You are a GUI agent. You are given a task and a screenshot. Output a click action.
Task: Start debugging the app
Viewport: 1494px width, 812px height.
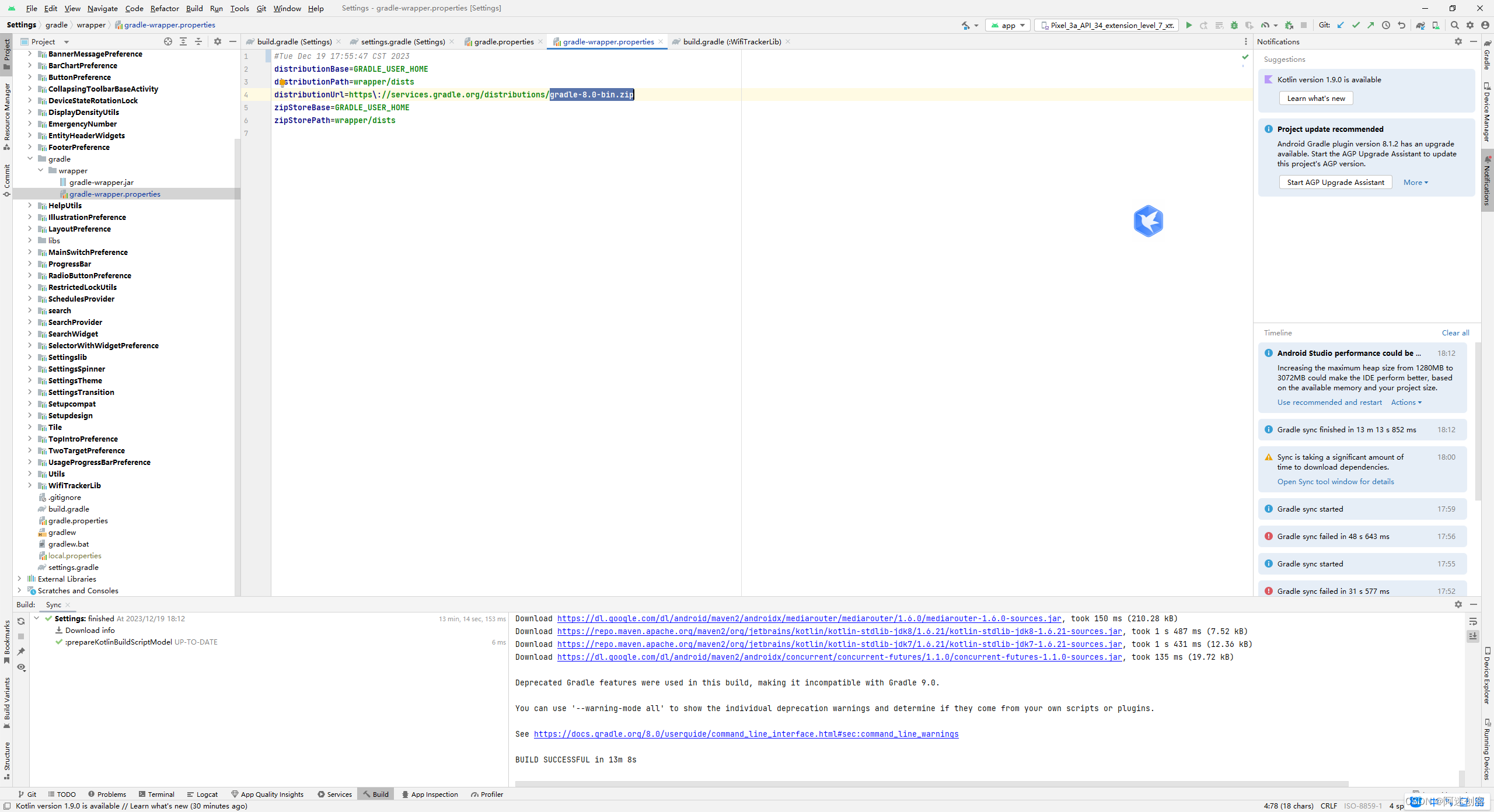(1234, 26)
